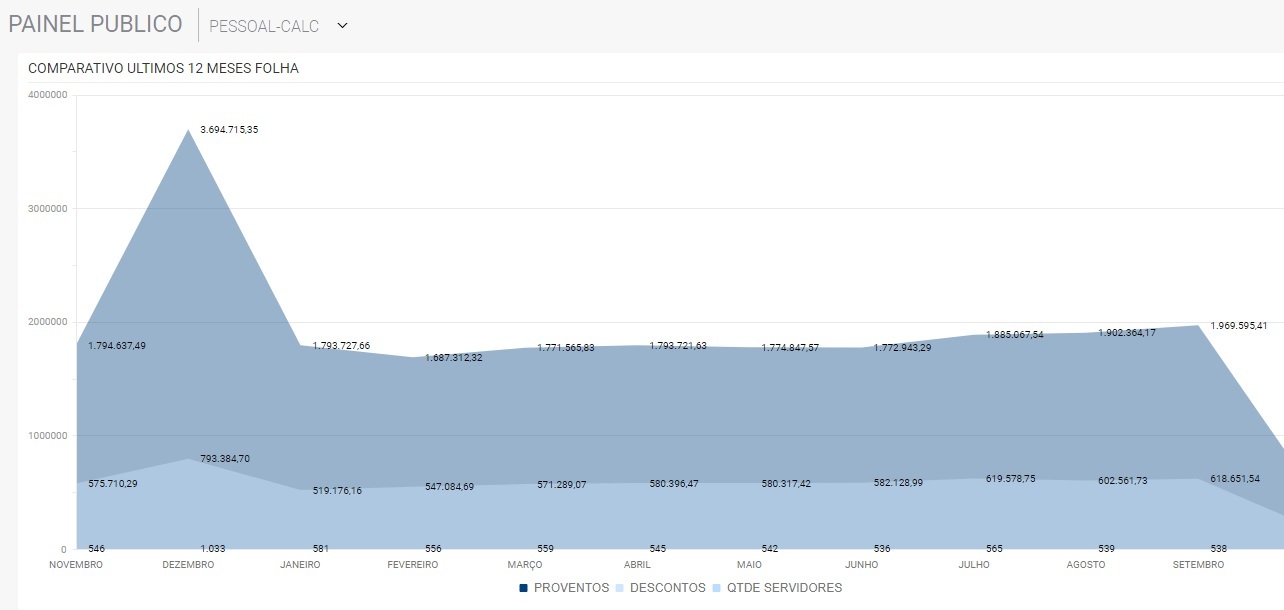
Task: Click the DEZEMBRO x-axis label
Action: pos(189,565)
